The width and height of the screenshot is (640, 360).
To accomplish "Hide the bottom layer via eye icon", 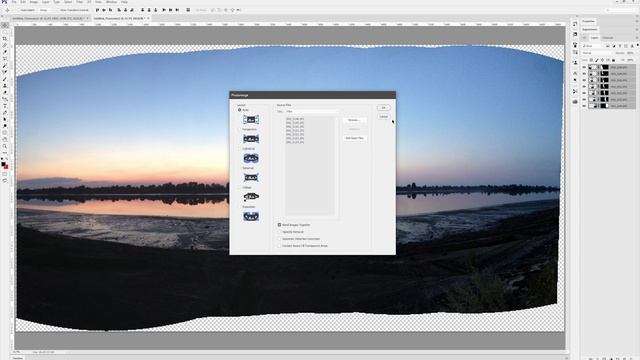I will pyautogui.click(x=584, y=106).
